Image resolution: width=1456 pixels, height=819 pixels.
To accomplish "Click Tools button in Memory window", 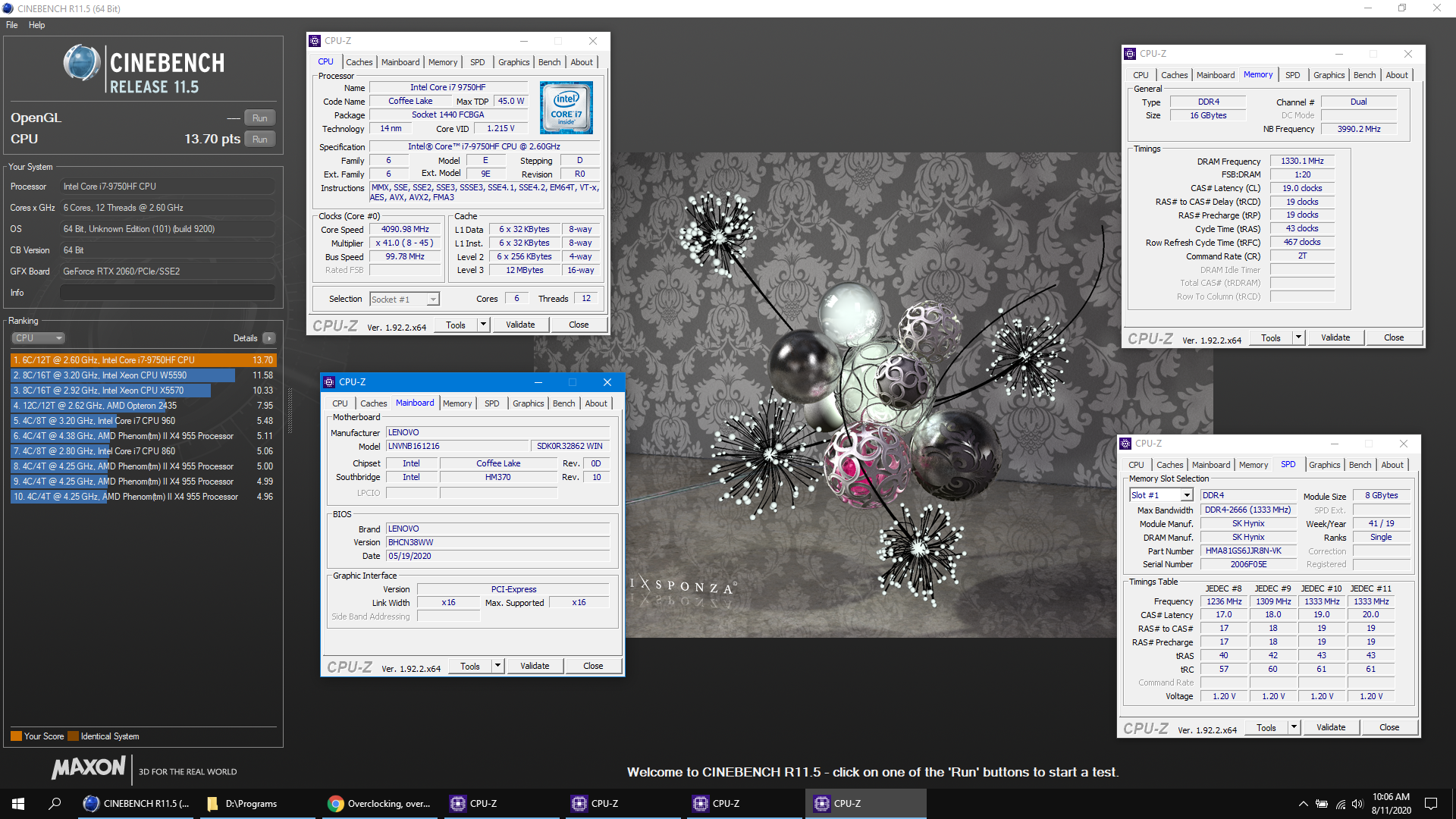I will coord(1271,337).
